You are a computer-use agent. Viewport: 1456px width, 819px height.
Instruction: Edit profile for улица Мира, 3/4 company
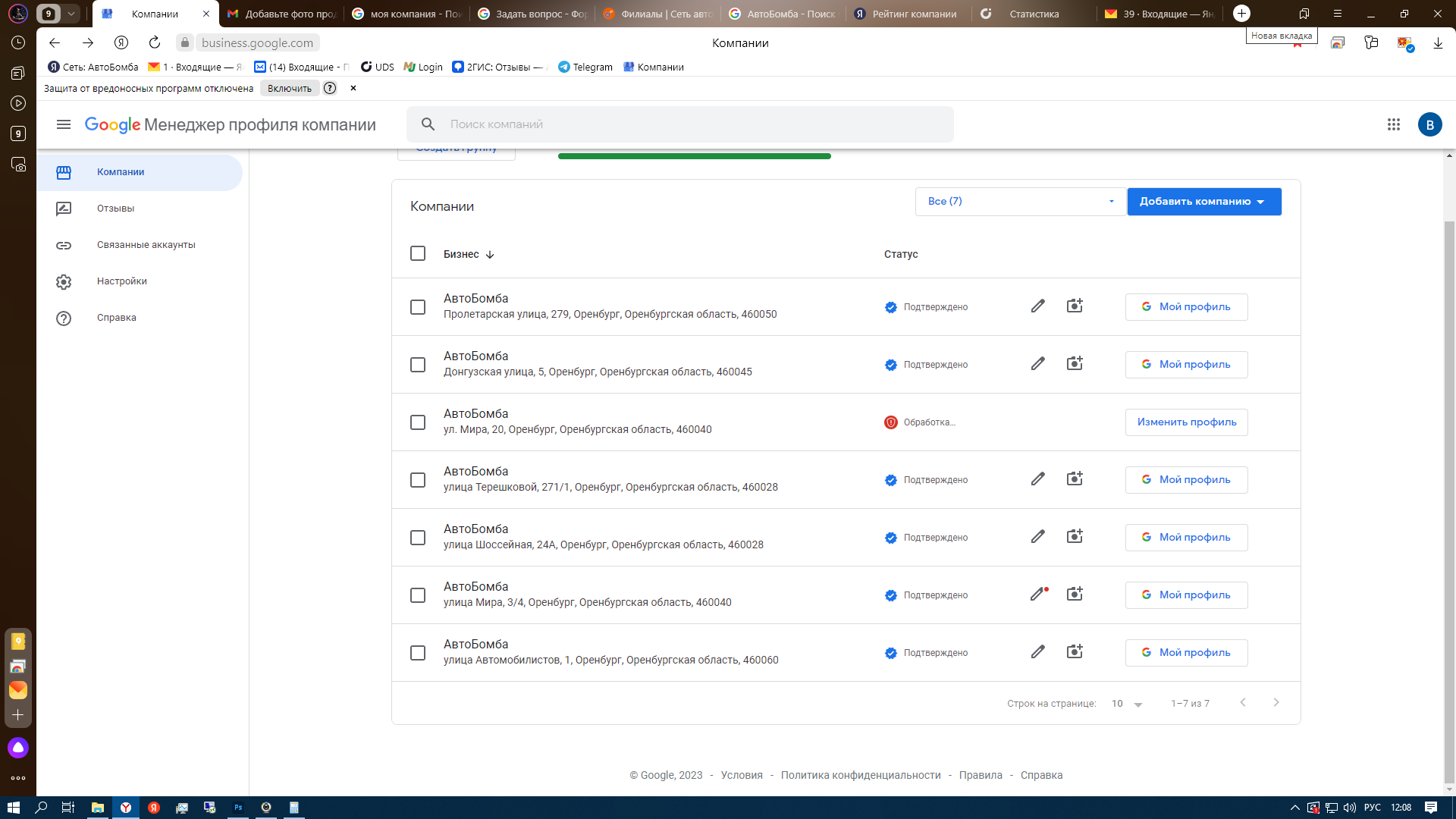point(1038,595)
